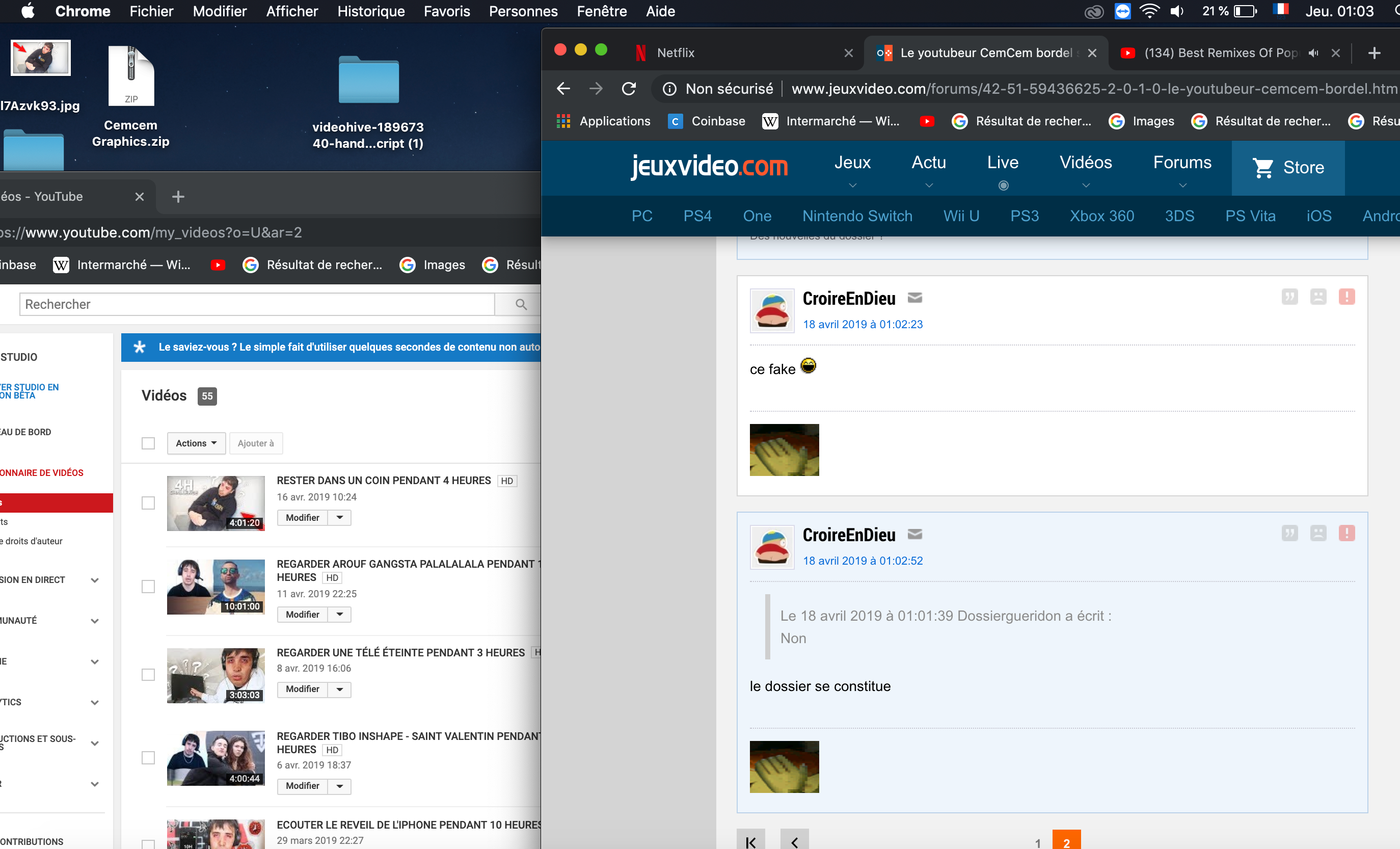Viewport: 1400px width, 849px height.
Task: Open the Fenêtre menu
Action: pyautogui.click(x=602, y=11)
